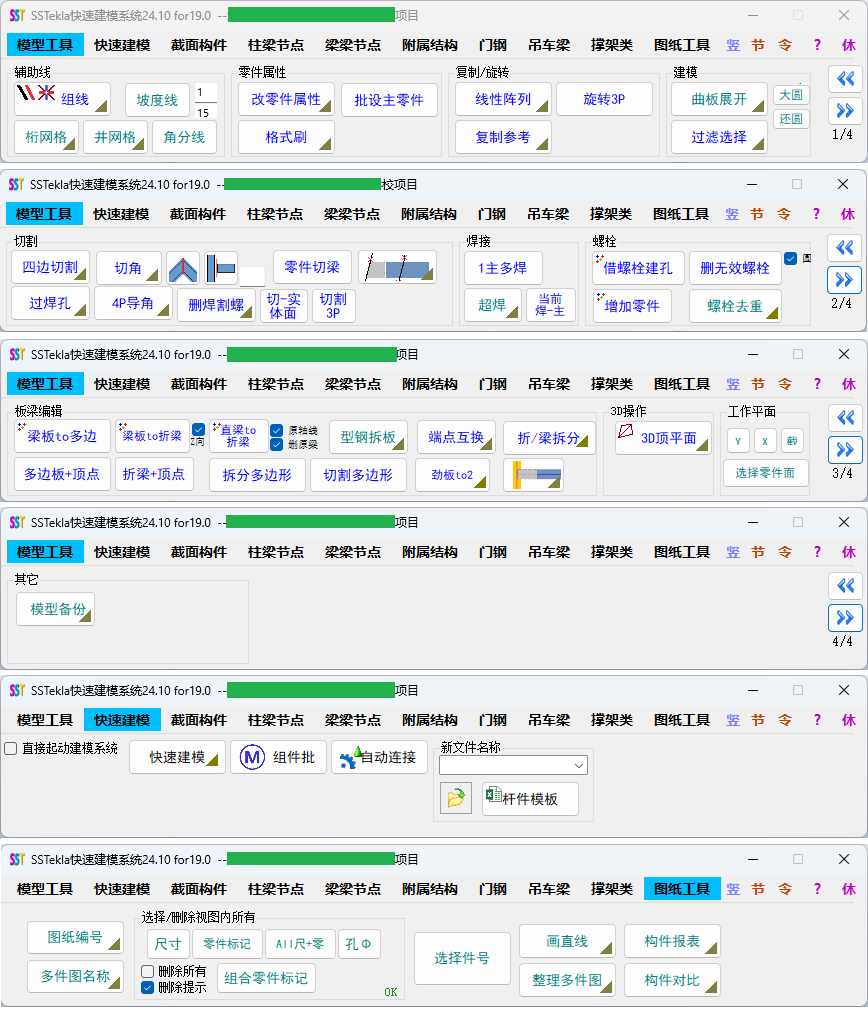868x1016 pixels.
Task: Untick the 删除提示 checkbox
Action: point(148,987)
